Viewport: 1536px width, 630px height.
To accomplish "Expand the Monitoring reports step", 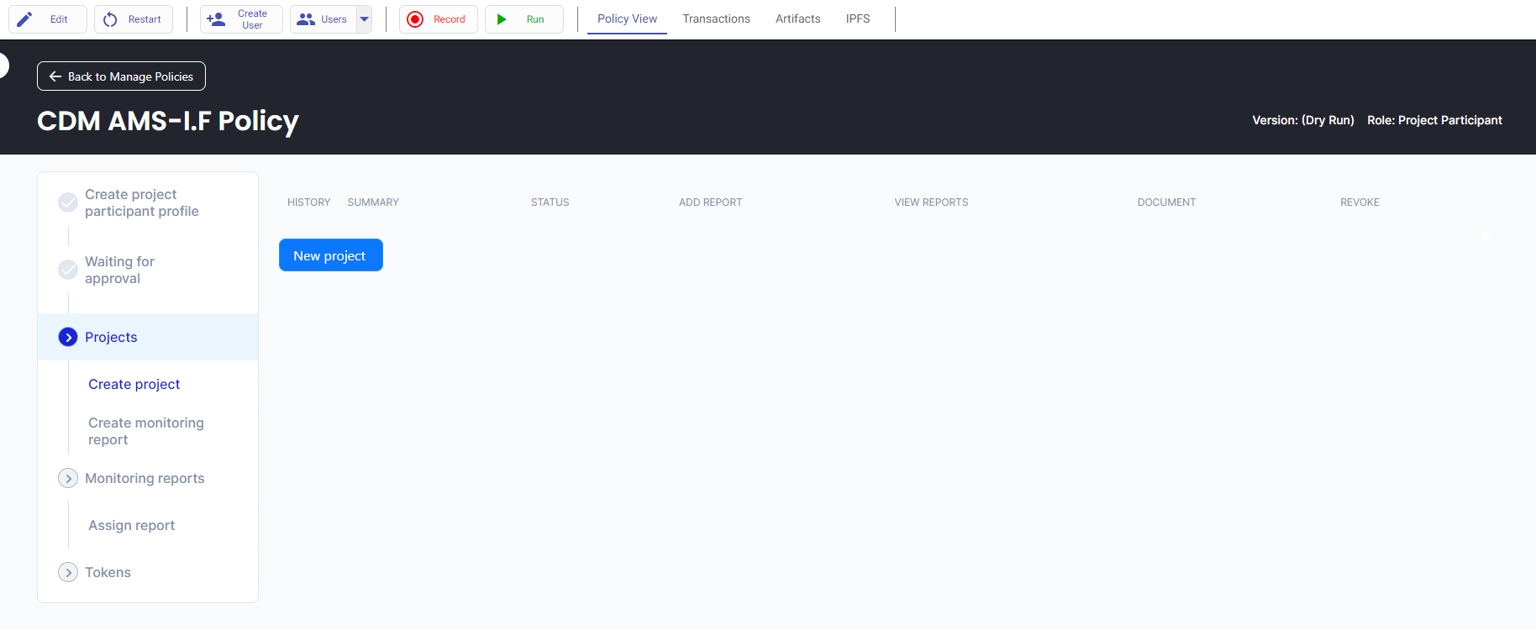I will point(68,479).
